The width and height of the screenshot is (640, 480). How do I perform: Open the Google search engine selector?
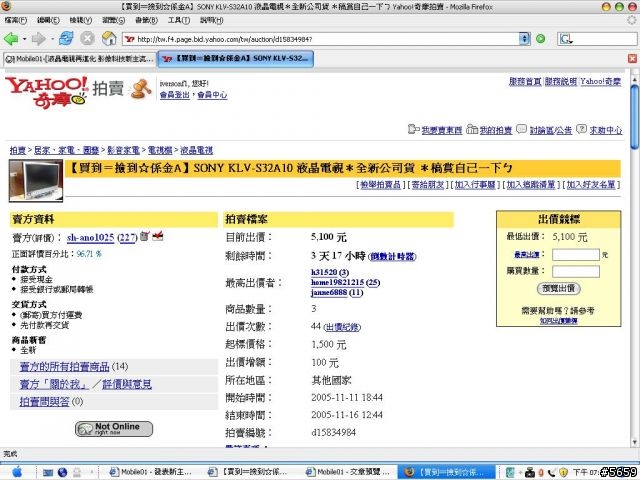567,39
